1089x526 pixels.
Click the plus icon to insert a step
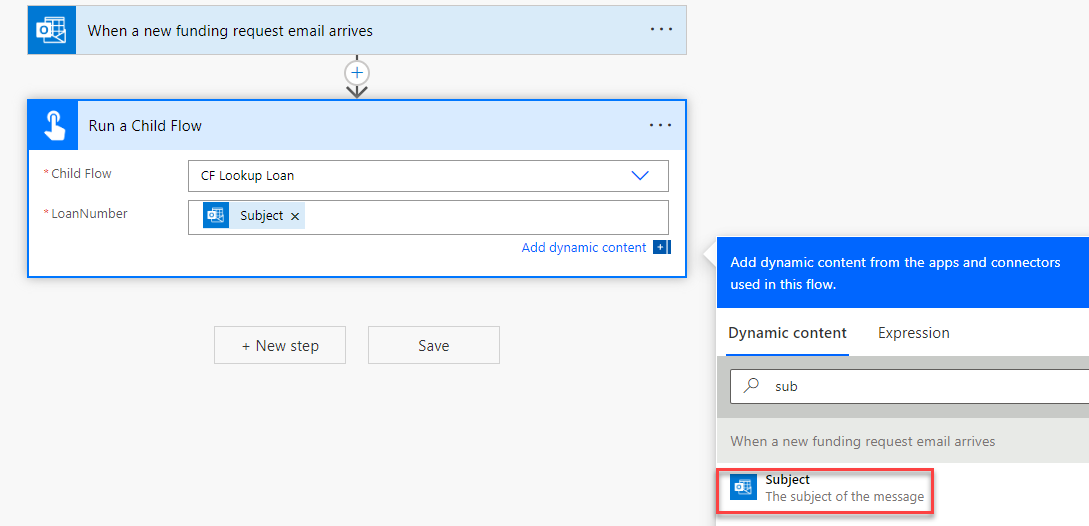click(357, 73)
